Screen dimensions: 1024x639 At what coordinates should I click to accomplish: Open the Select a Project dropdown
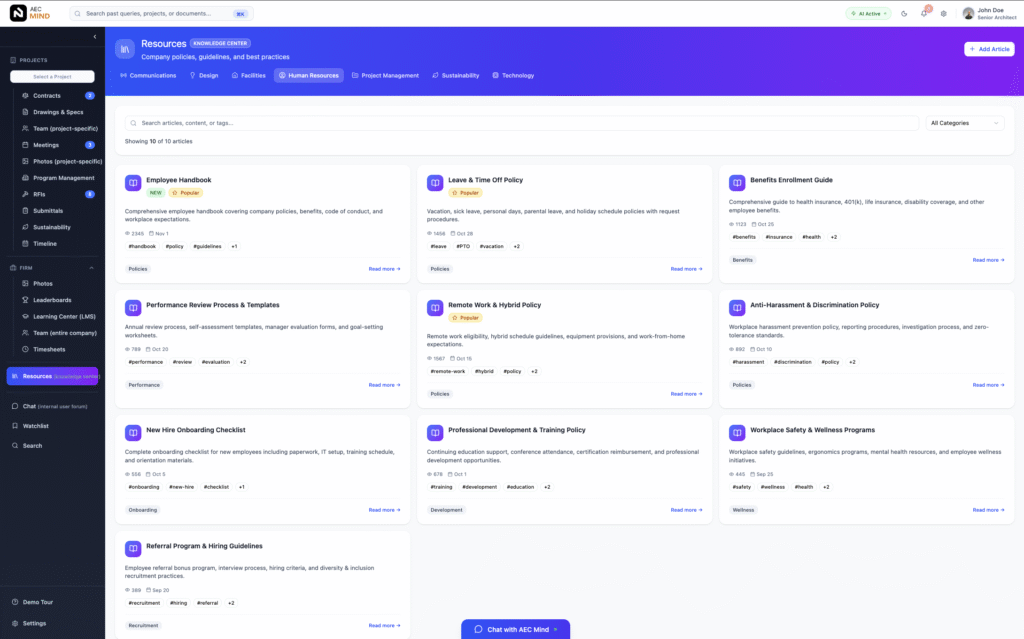click(x=52, y=76)
